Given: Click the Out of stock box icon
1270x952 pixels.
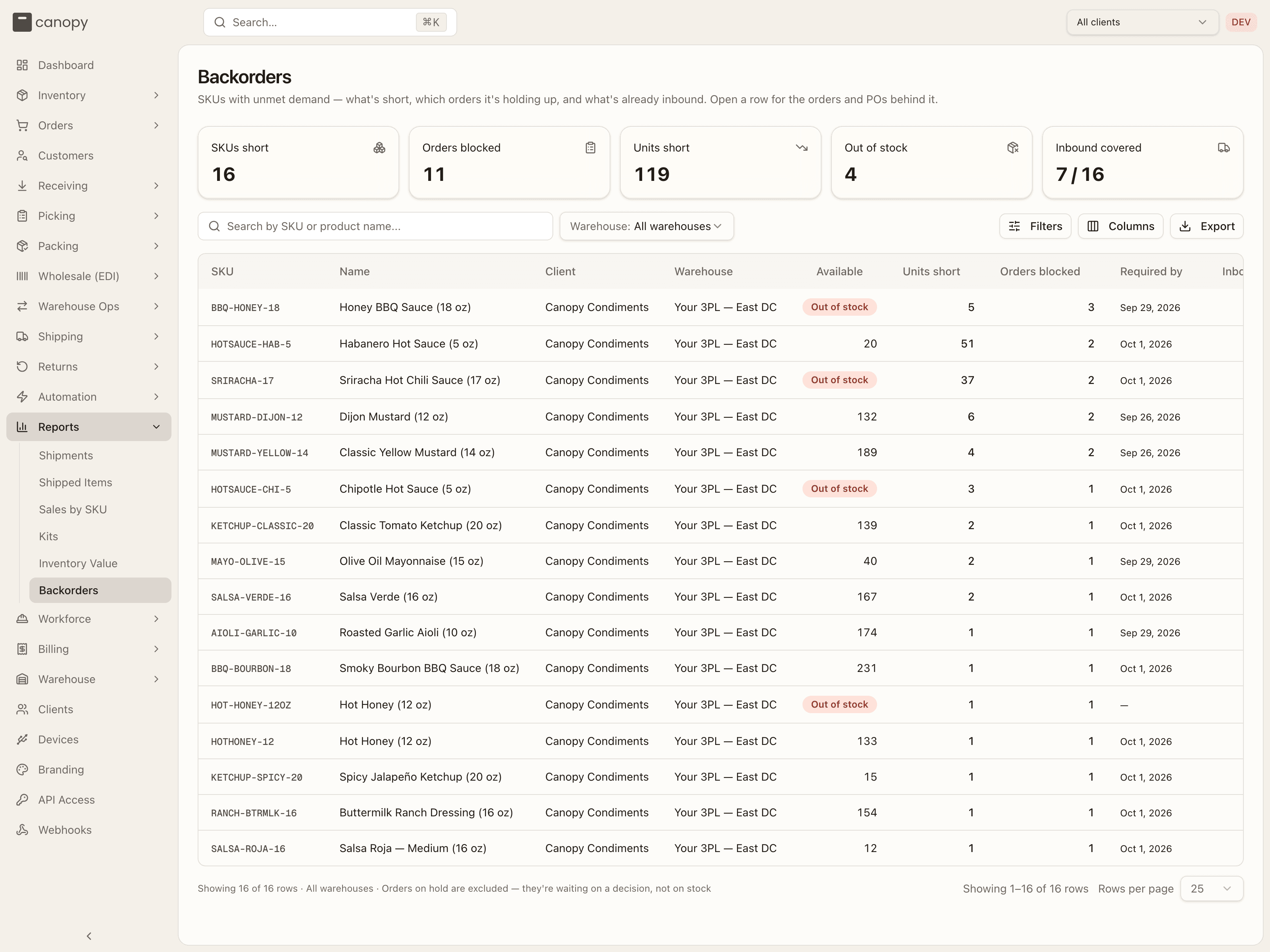Looking at the screenshot, I should point(1013,148).
